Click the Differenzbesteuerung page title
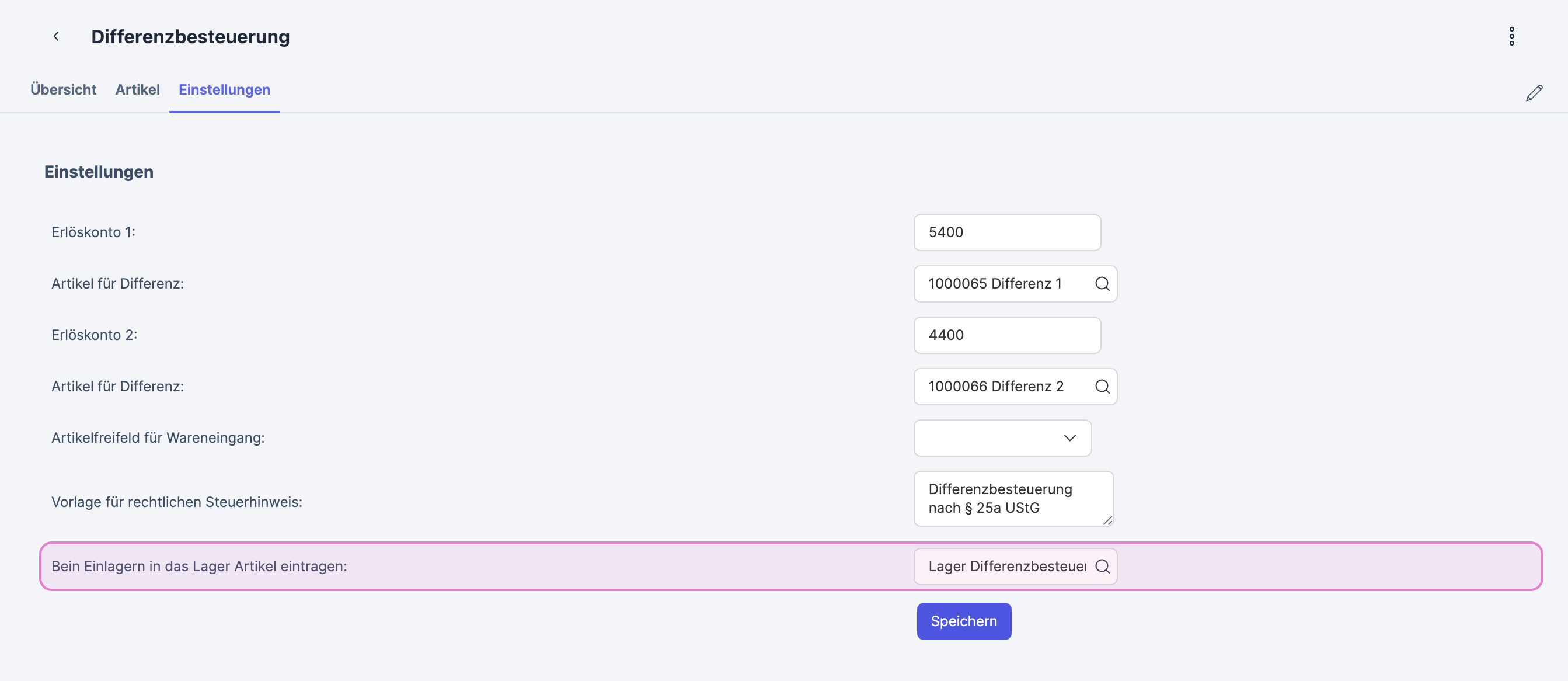 pos(190,37)
